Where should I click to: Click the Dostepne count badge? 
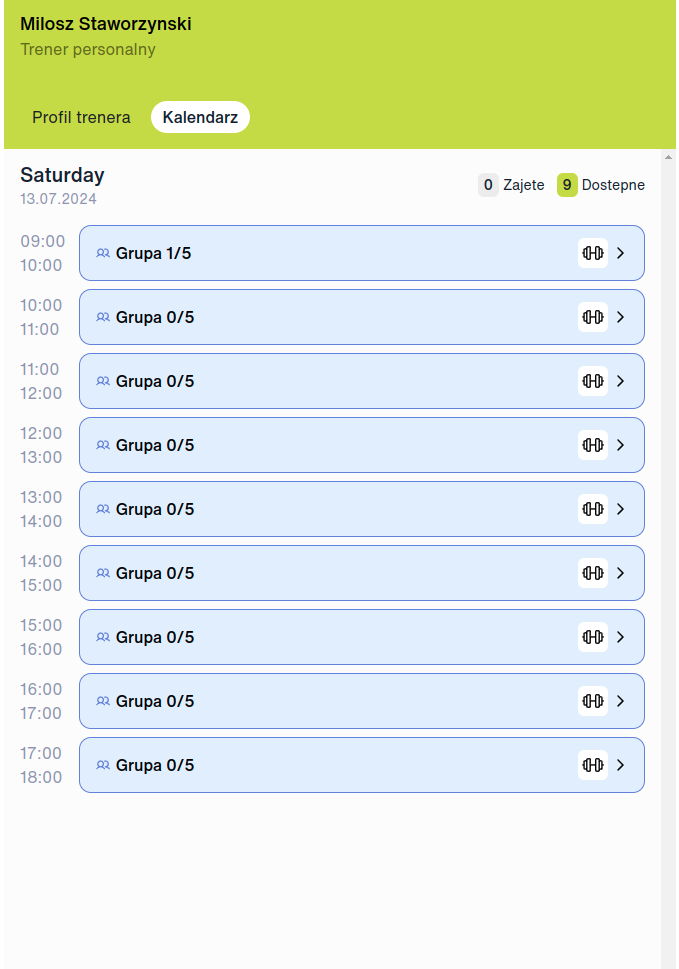[x=567, y=185]
